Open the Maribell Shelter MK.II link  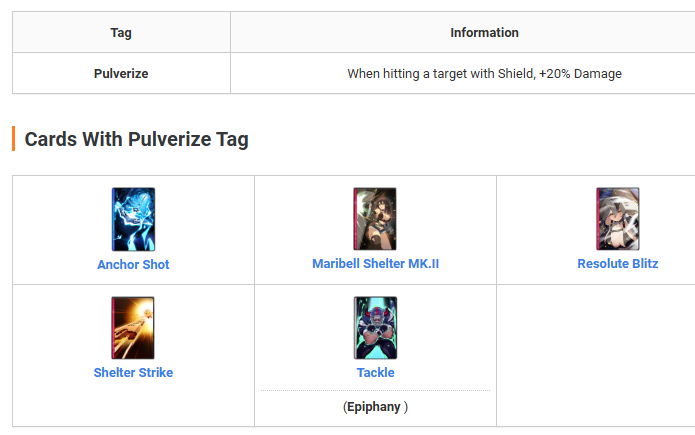pos(375,264)
